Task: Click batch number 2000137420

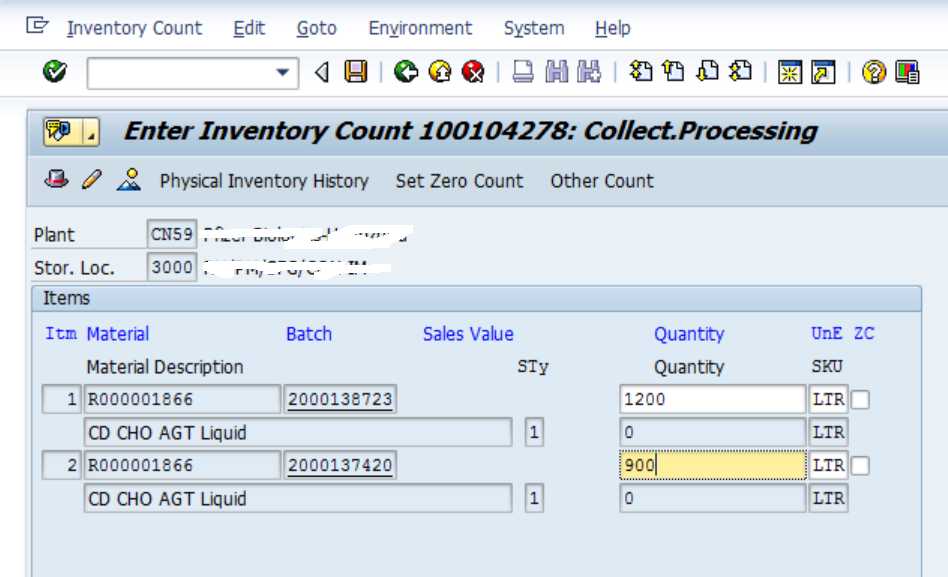Action: pyautogui.click(x=340, y=465)
